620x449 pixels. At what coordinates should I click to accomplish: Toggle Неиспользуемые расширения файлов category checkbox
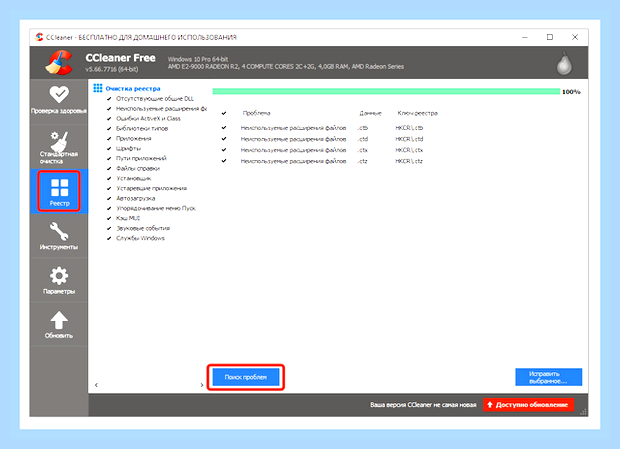pos(109,108)
